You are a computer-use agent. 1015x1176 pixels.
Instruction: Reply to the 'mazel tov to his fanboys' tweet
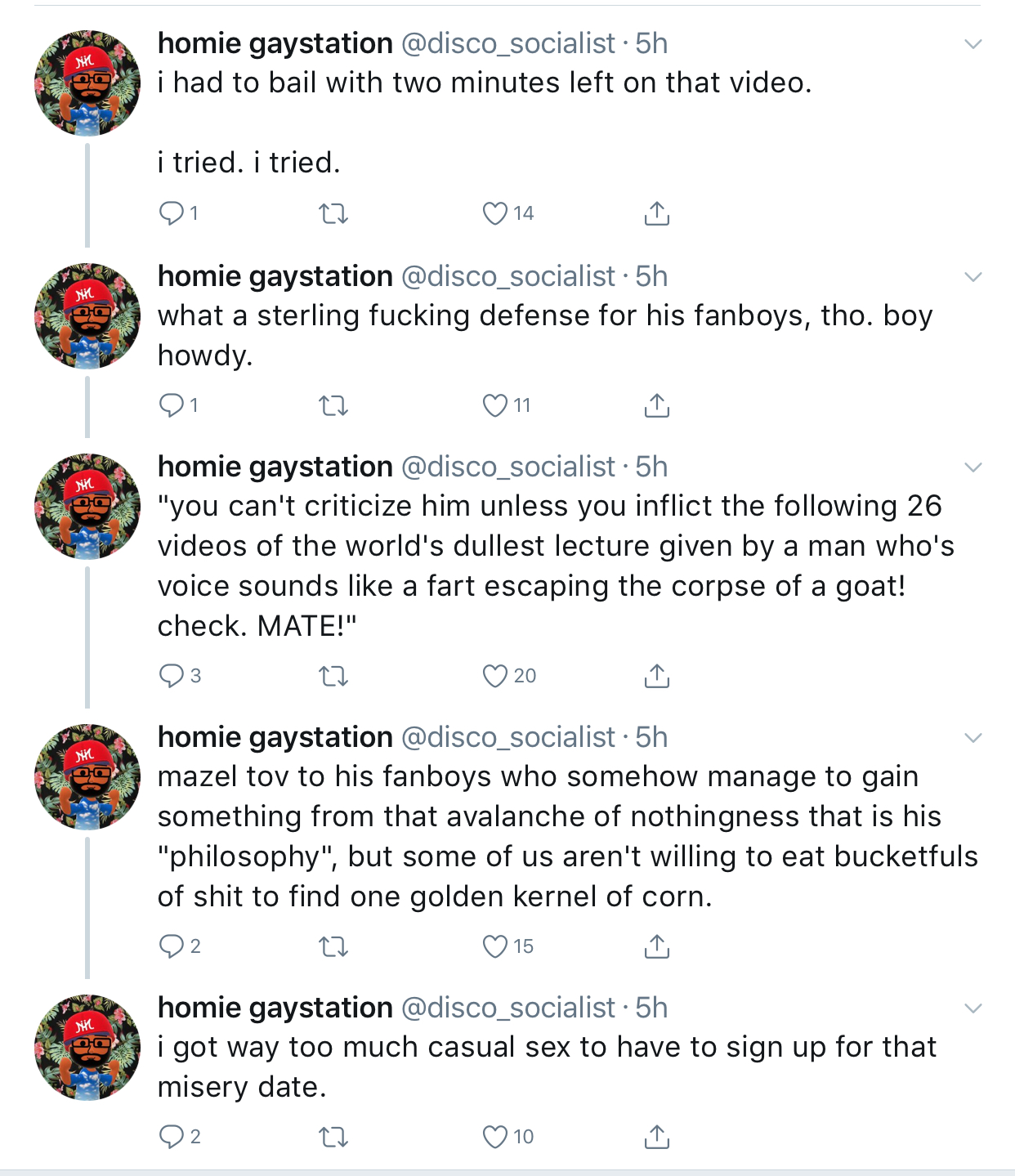[x=172, y=946]
